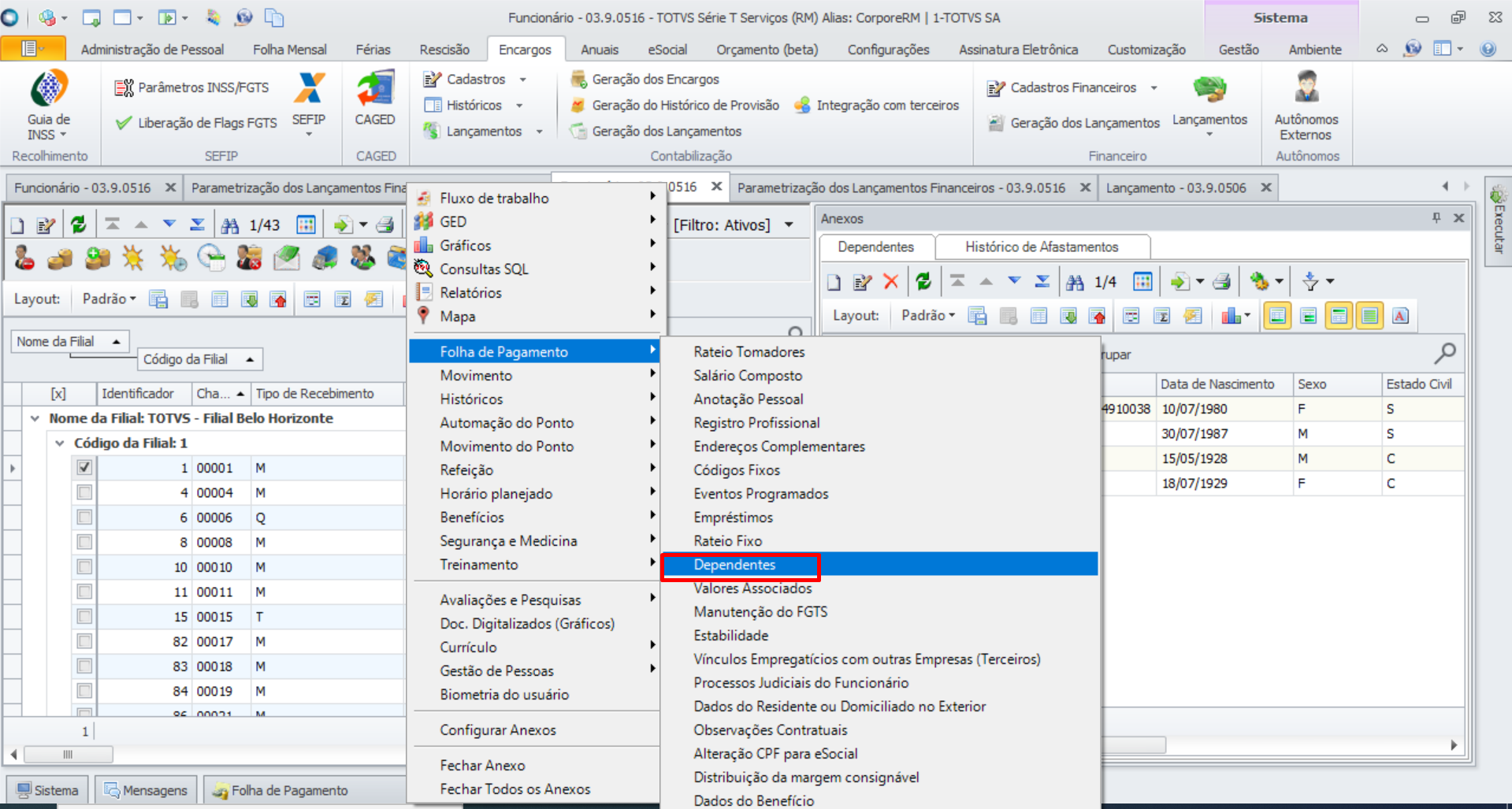Click the Funcionário grid horizontal scrollbar
Screen dimensions: 1512x809
coord(68,755)
